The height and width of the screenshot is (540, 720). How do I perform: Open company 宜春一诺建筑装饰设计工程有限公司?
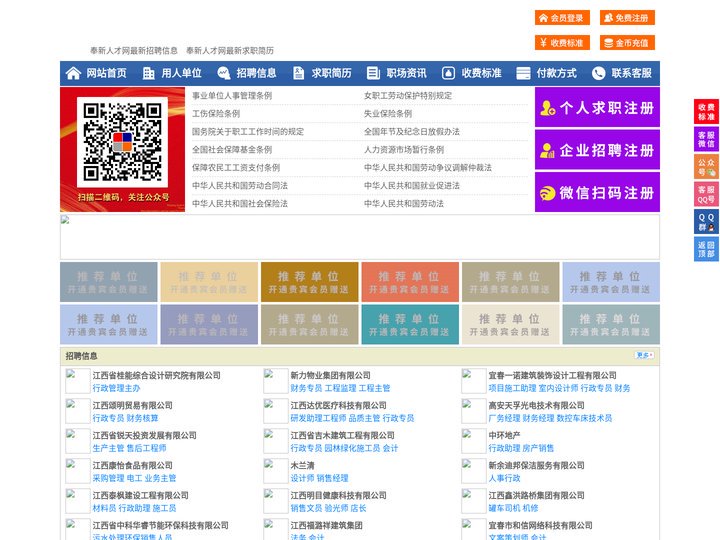pyautogui.click(x=552, y=375)
